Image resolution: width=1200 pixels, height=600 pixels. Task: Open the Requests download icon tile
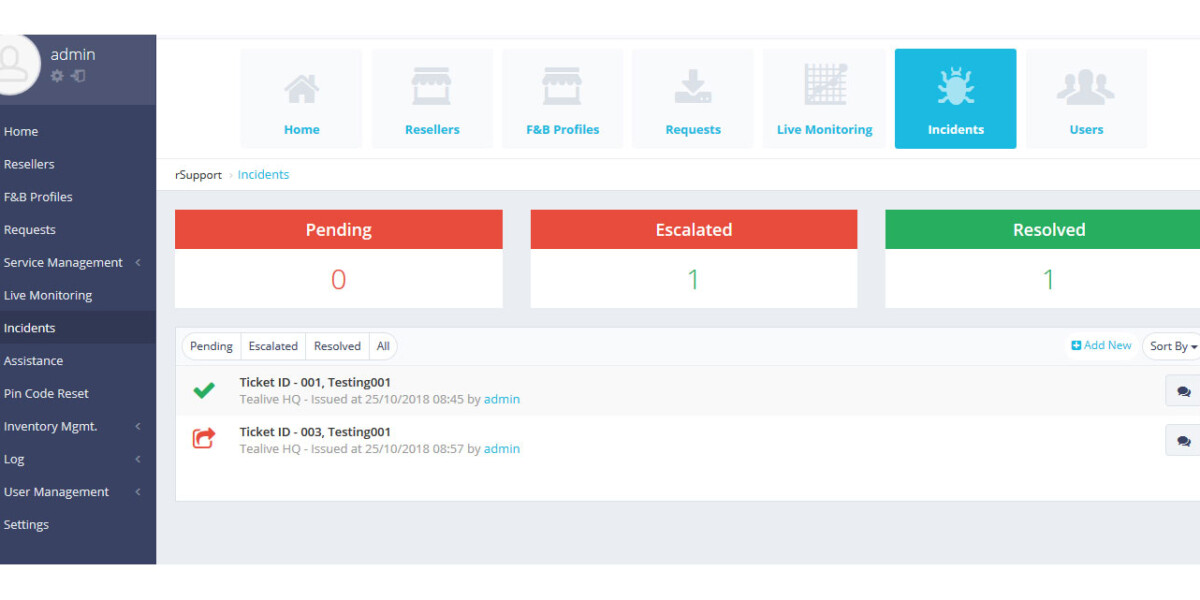pyautogui.click(x=693, y=98)
